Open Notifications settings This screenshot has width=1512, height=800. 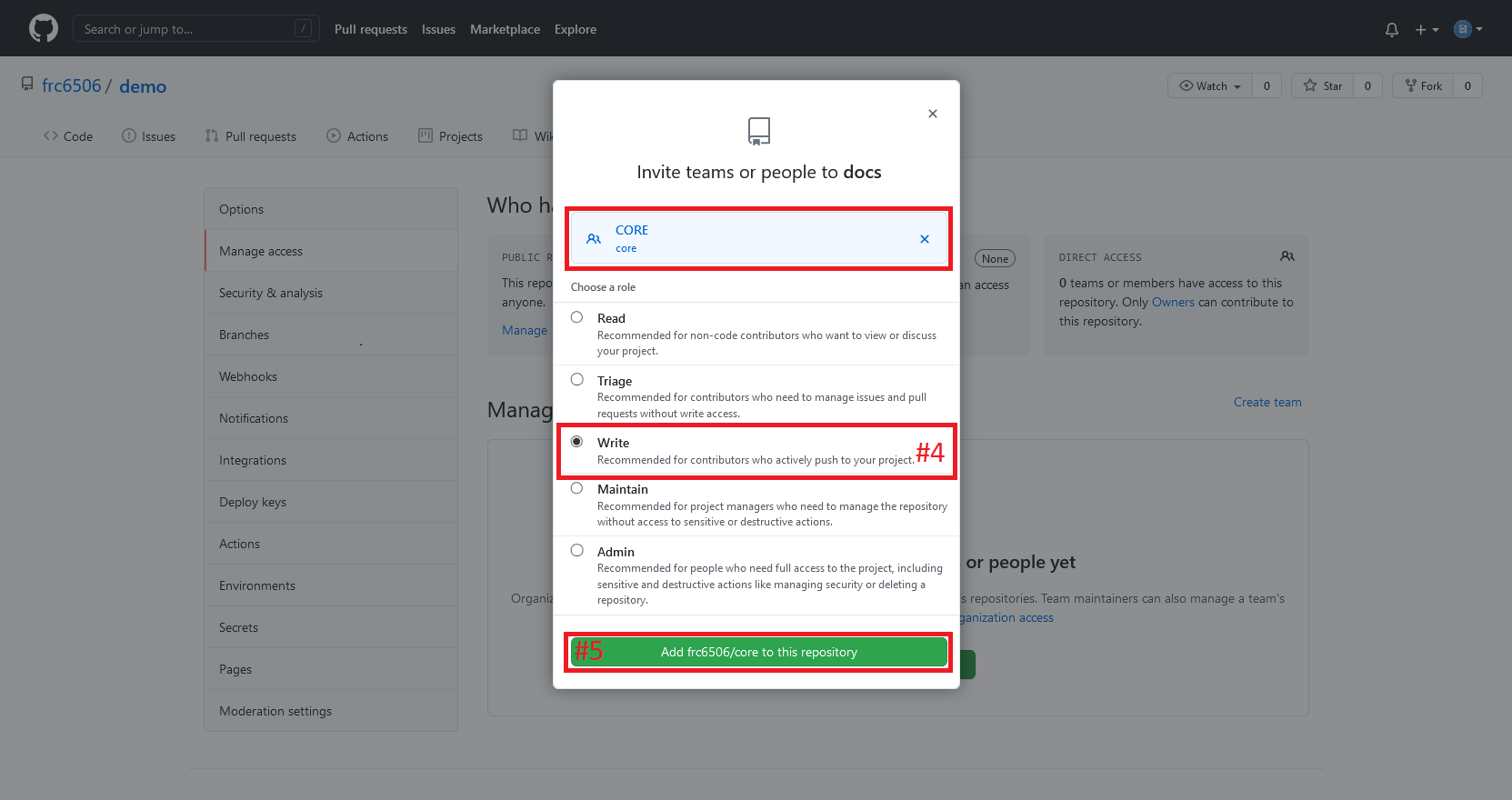pos(331,418)
